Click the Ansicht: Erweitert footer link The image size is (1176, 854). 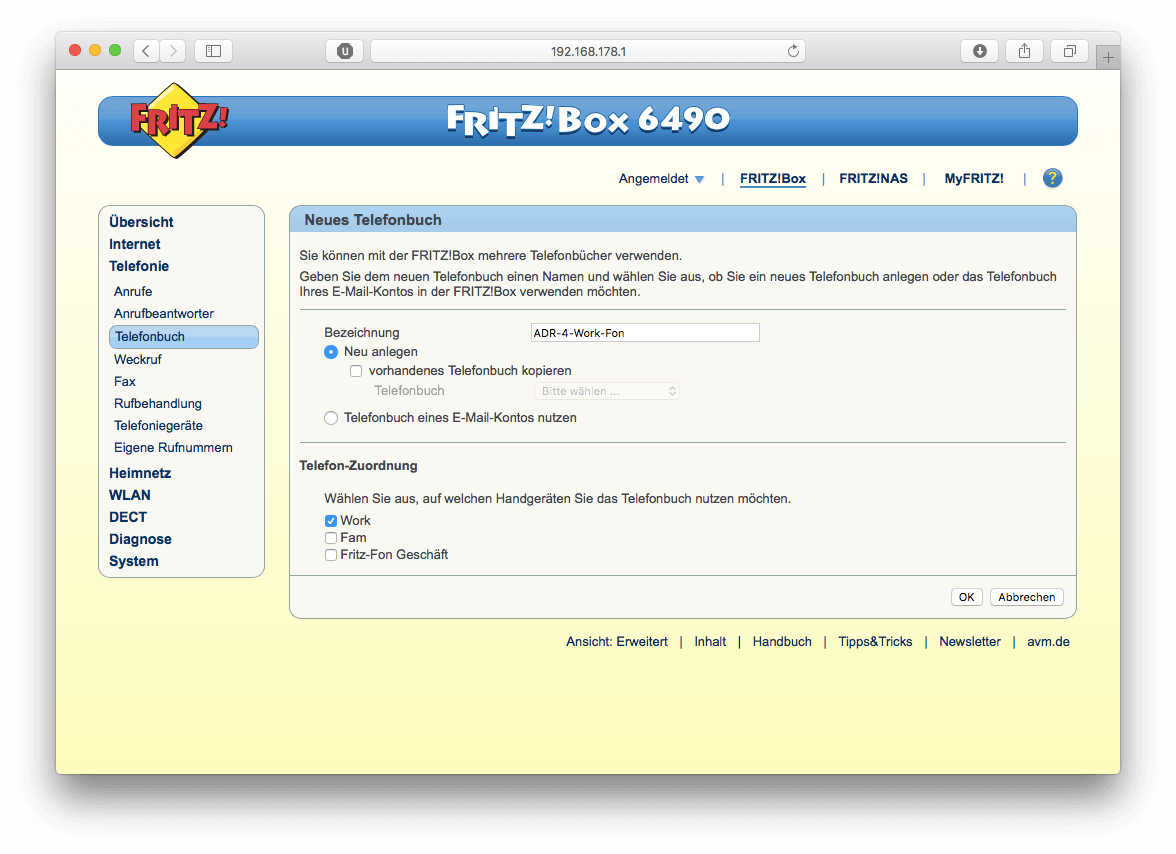616,643
